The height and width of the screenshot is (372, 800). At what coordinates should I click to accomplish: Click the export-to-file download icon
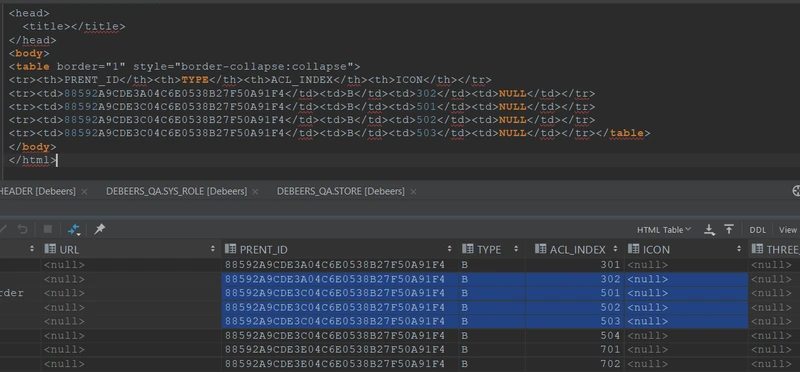pyautogui.click(x=709, y=230)
